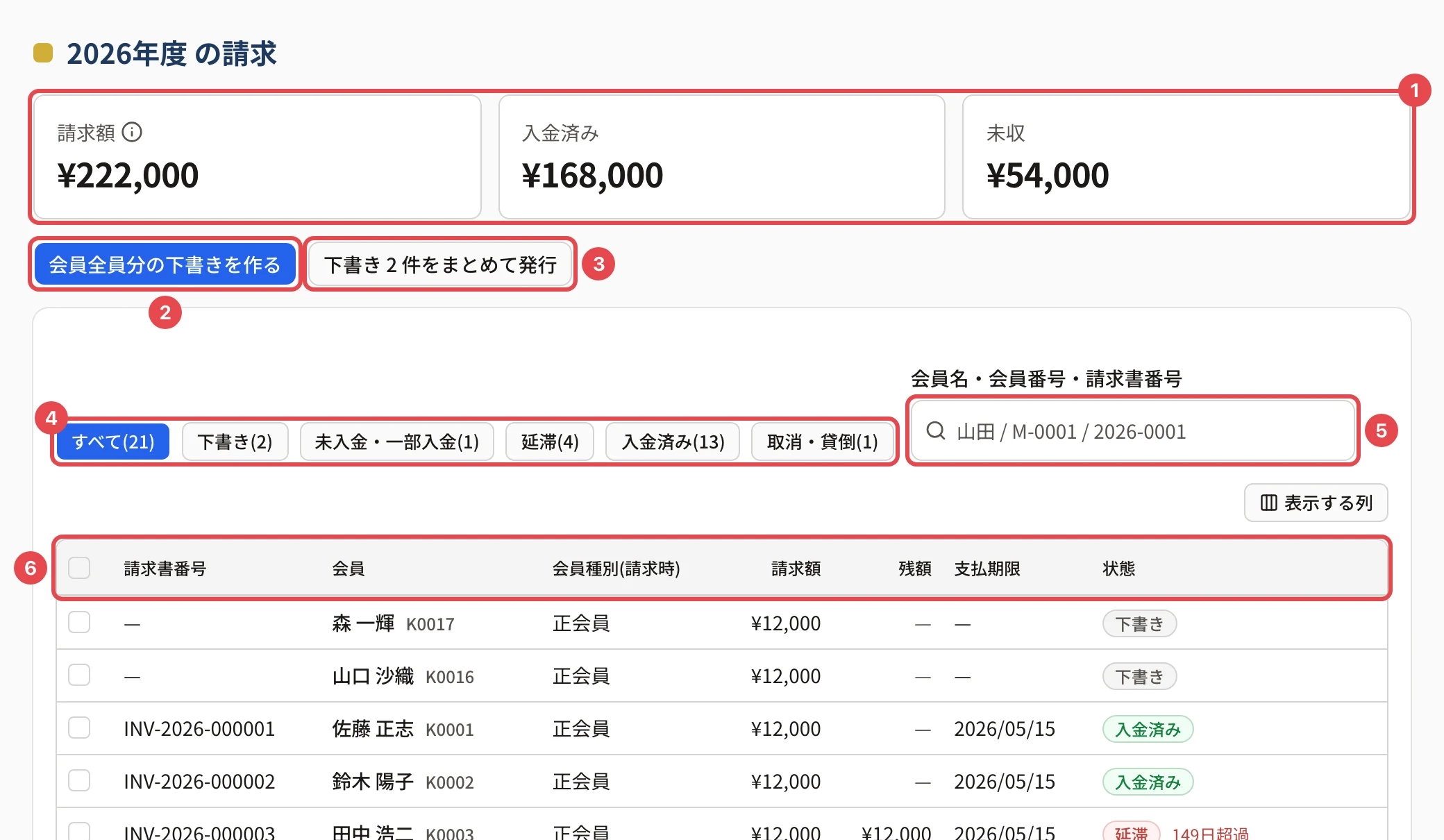Click member number K0016
The width and height of the screenshot is (1444, 840).
[x=450, y=677]
